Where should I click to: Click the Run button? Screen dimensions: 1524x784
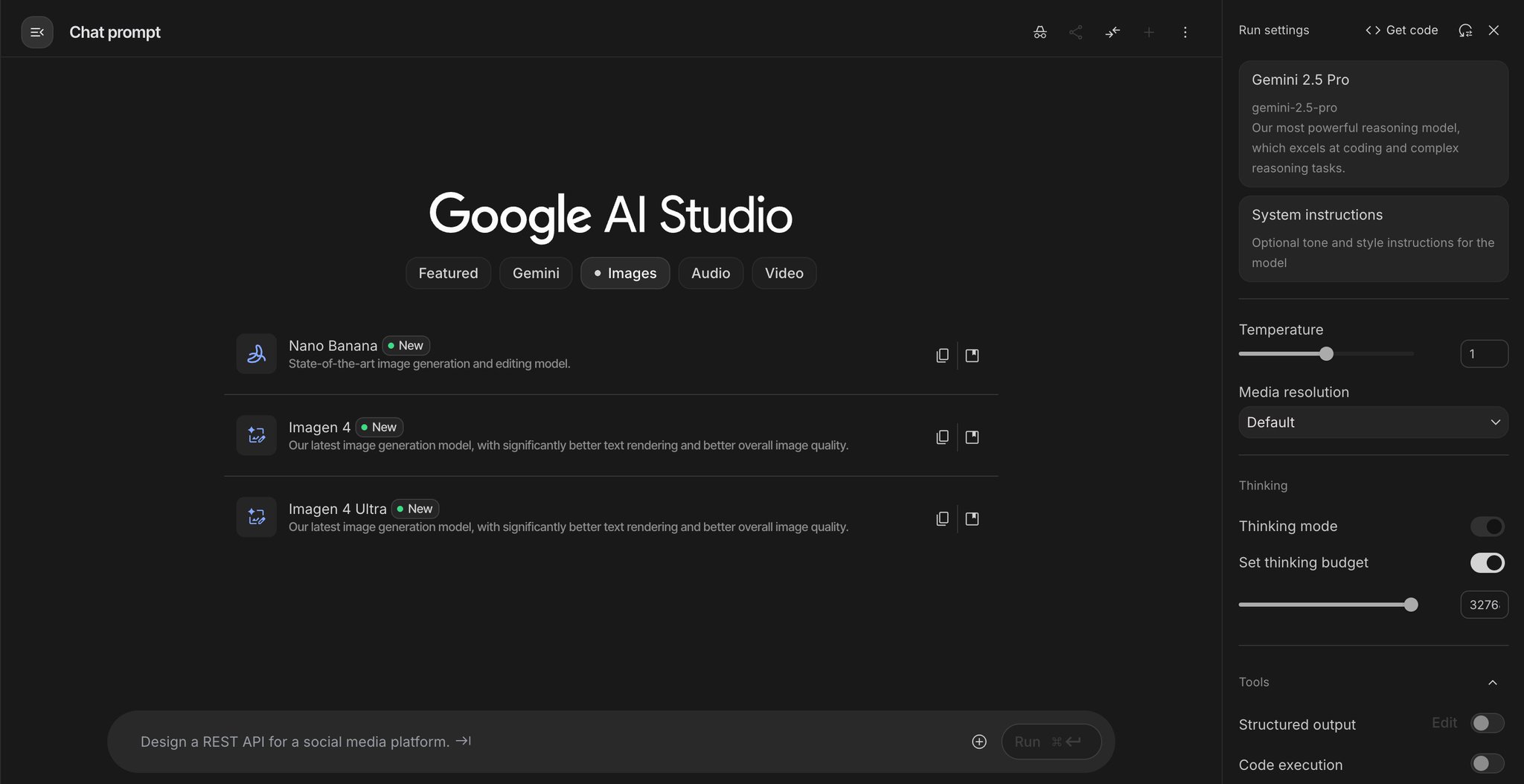[1051, 742]
